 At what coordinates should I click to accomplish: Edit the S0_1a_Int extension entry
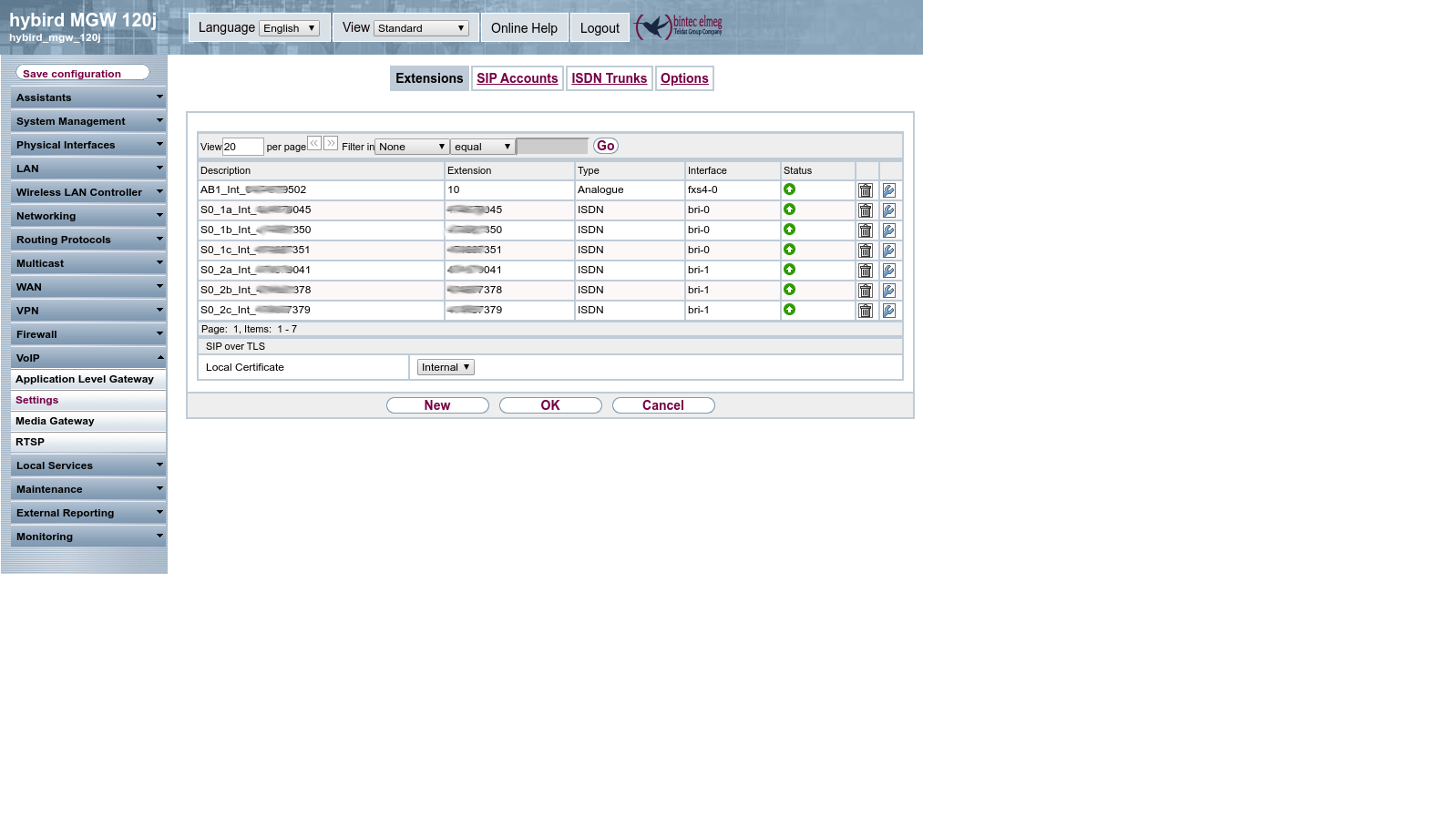coord(889,210)
